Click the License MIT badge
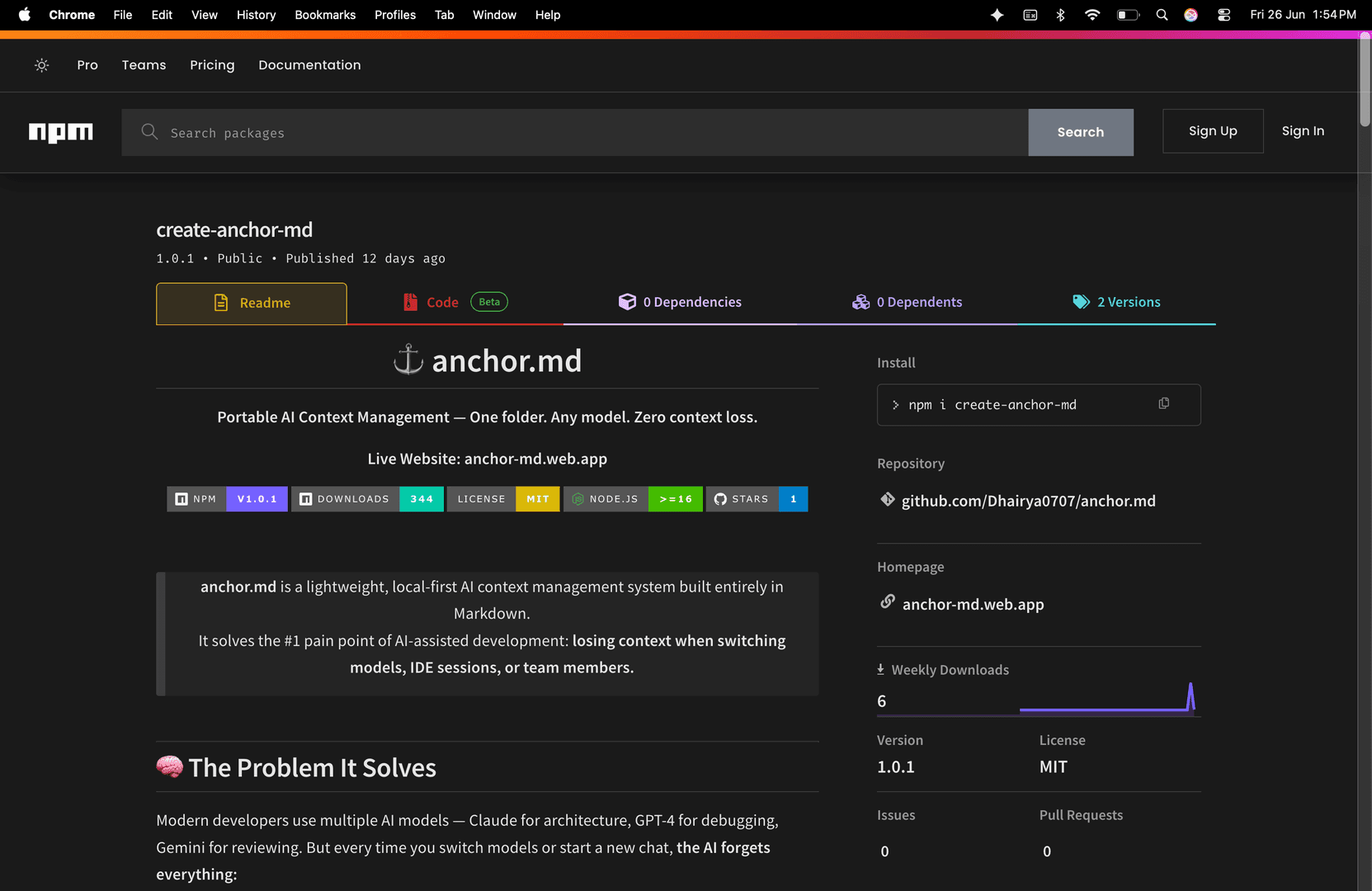The width and height of the screenshot is (1372, 891). [x=503, y=499]
